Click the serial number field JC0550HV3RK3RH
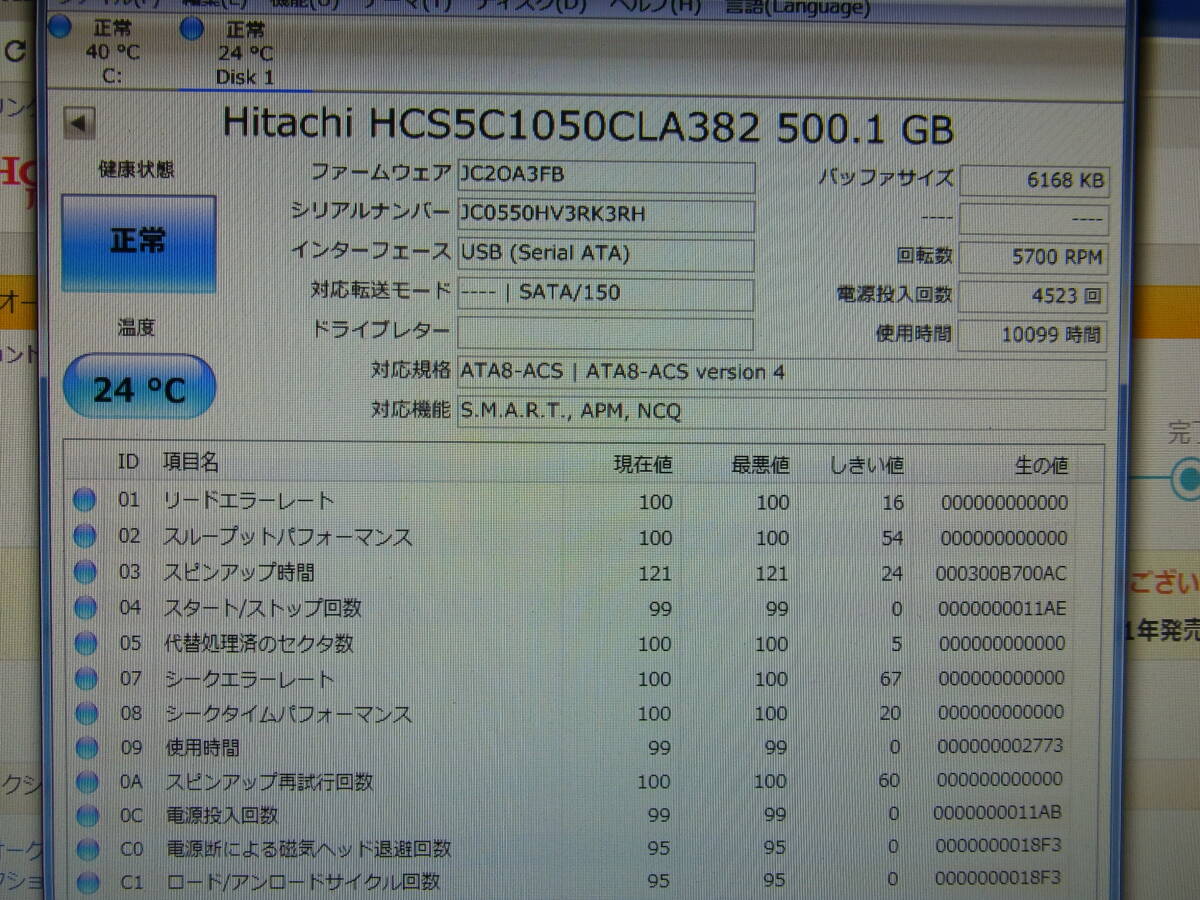Viewport: 1200px width, 900px height. tap(606, 215)
